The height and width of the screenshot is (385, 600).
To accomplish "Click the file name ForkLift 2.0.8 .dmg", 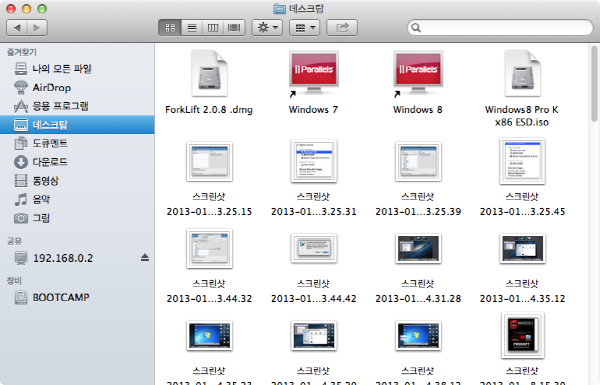I will (209, 110).
